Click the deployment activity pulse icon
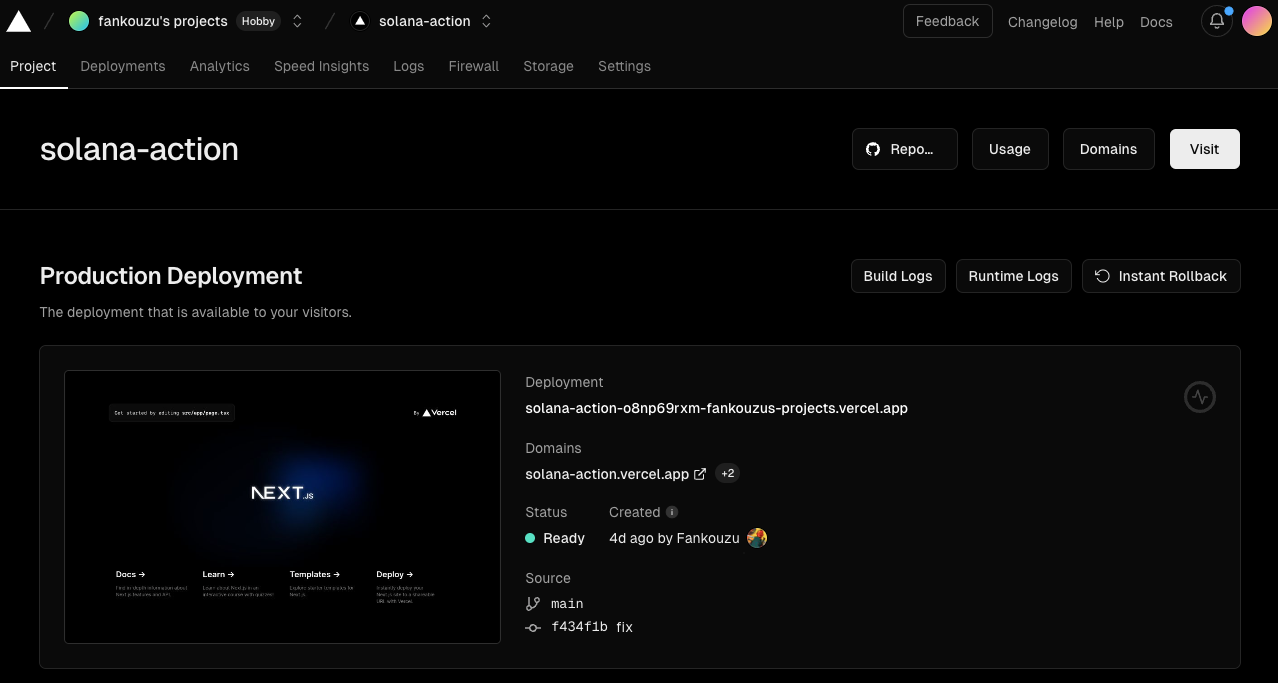Screen dimensions: 1278x683 1200,397
